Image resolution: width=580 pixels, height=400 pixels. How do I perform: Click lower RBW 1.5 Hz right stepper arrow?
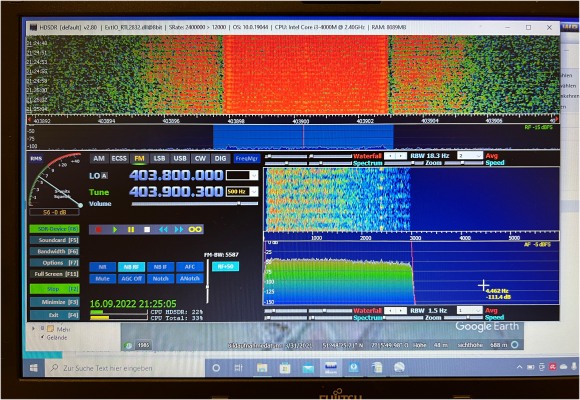(x=401, y=310)
